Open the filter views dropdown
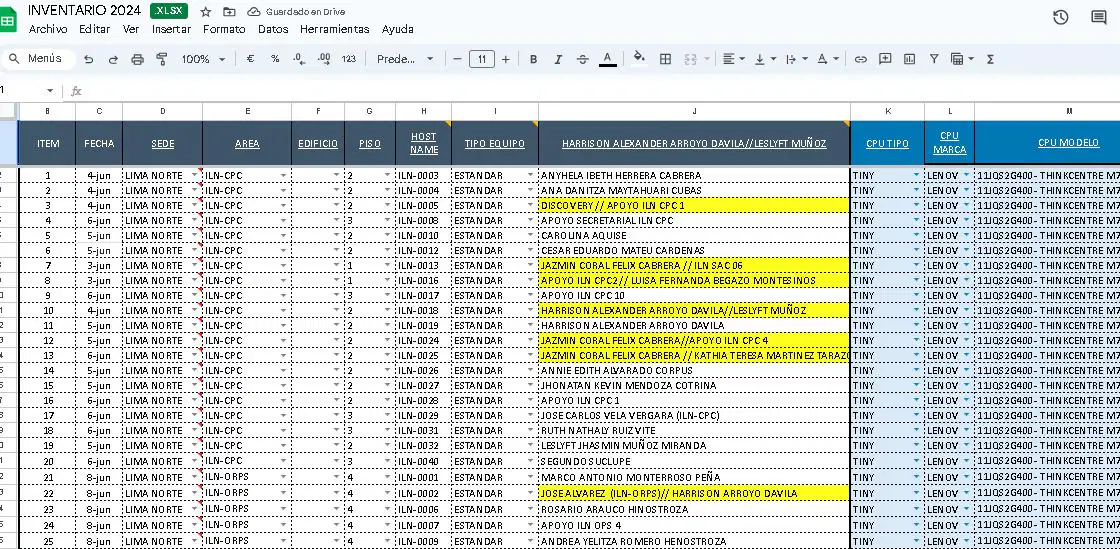The width and height of the screenshot is (1120, 549). click(962, 59)
